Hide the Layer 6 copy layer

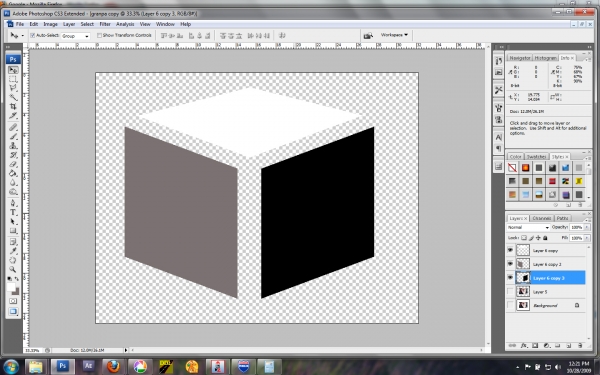coord(510,250)
